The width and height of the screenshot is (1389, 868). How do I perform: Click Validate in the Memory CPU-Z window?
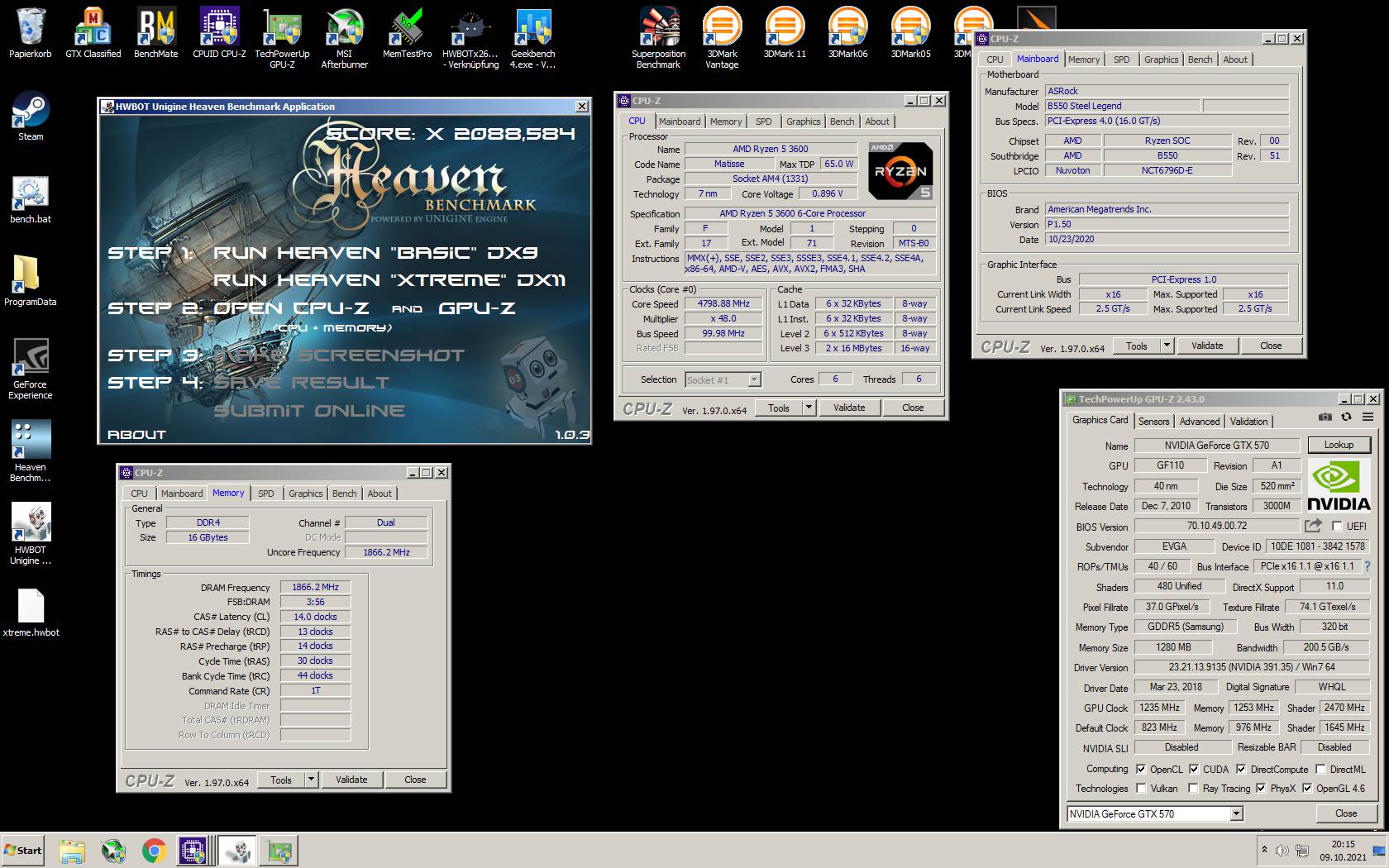pyautogui.click(x=351, y=780)
